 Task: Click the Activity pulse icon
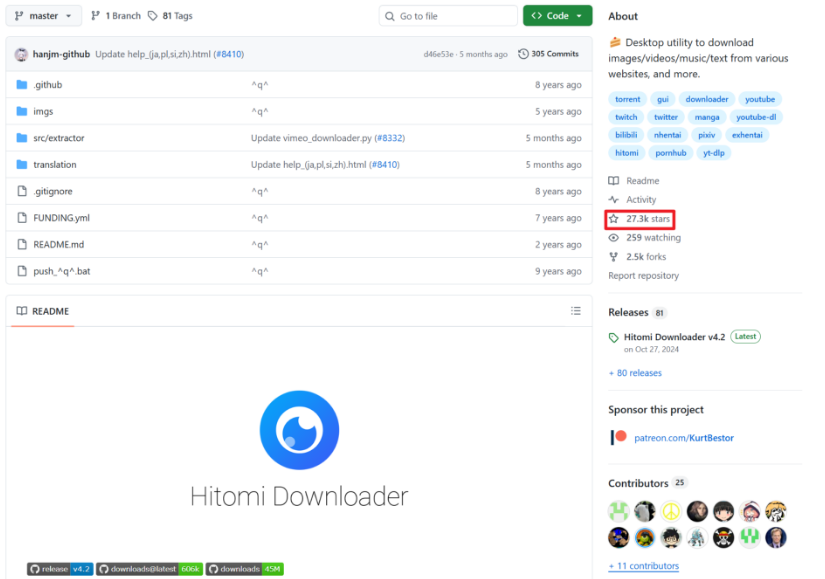614,200
